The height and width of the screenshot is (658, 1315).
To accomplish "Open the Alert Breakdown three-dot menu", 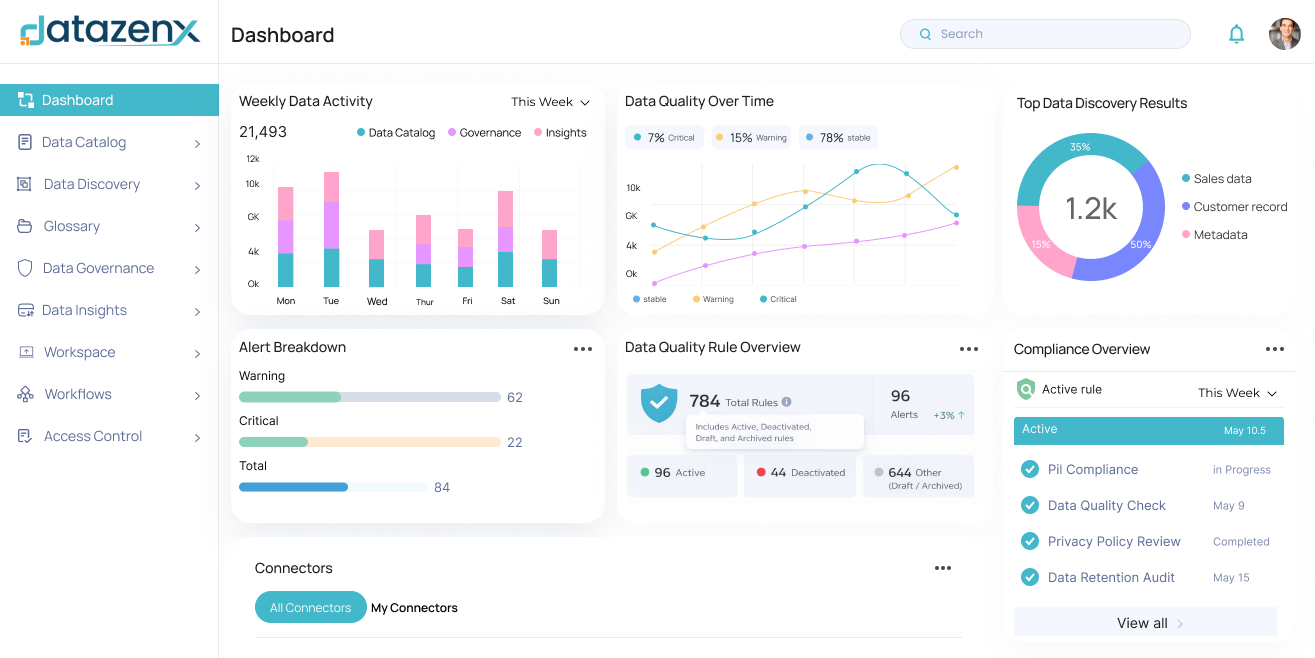I will [583, 349].
